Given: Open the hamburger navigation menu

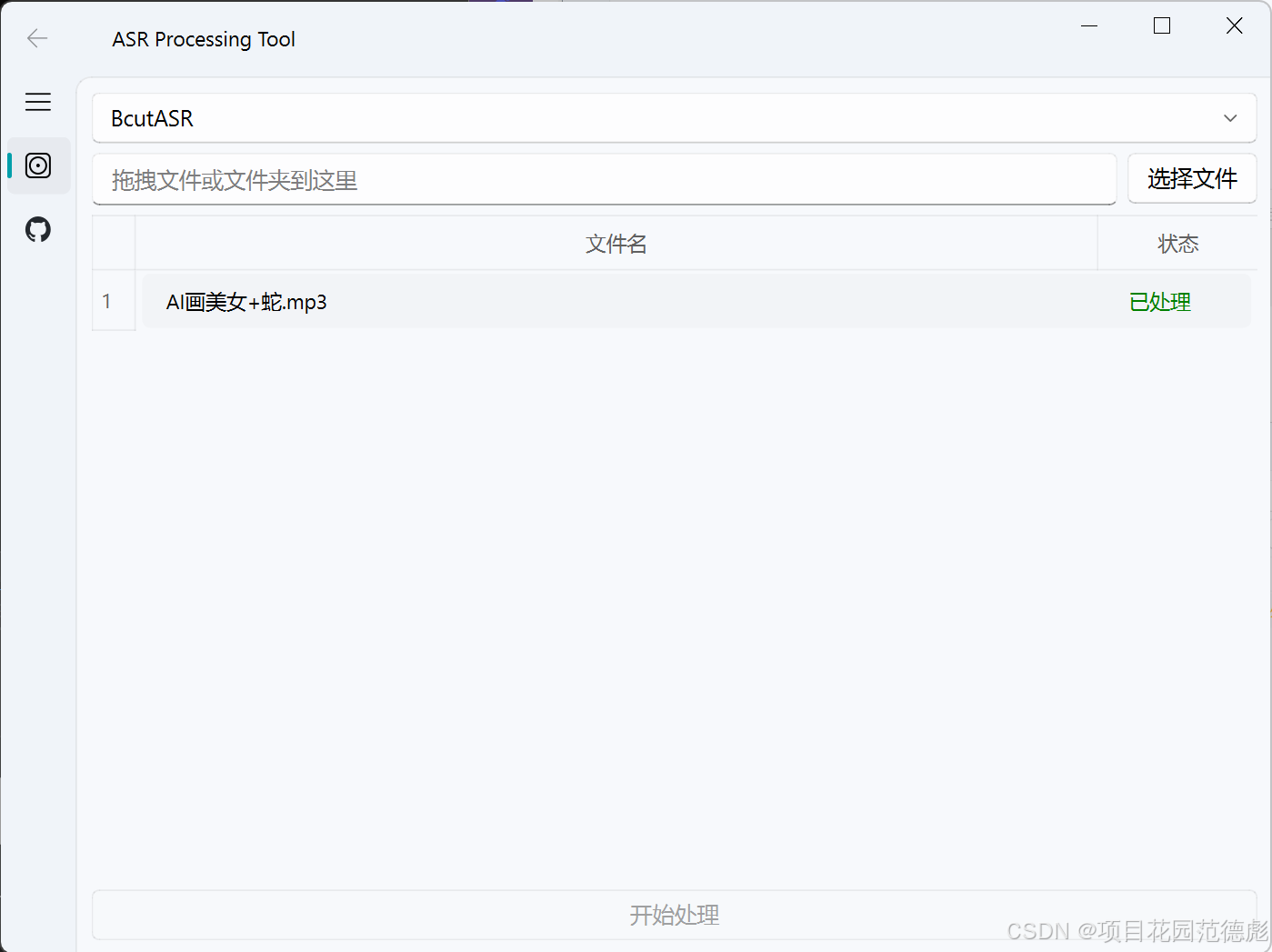Looking at the screenshot, I should [x=38, y=102].
